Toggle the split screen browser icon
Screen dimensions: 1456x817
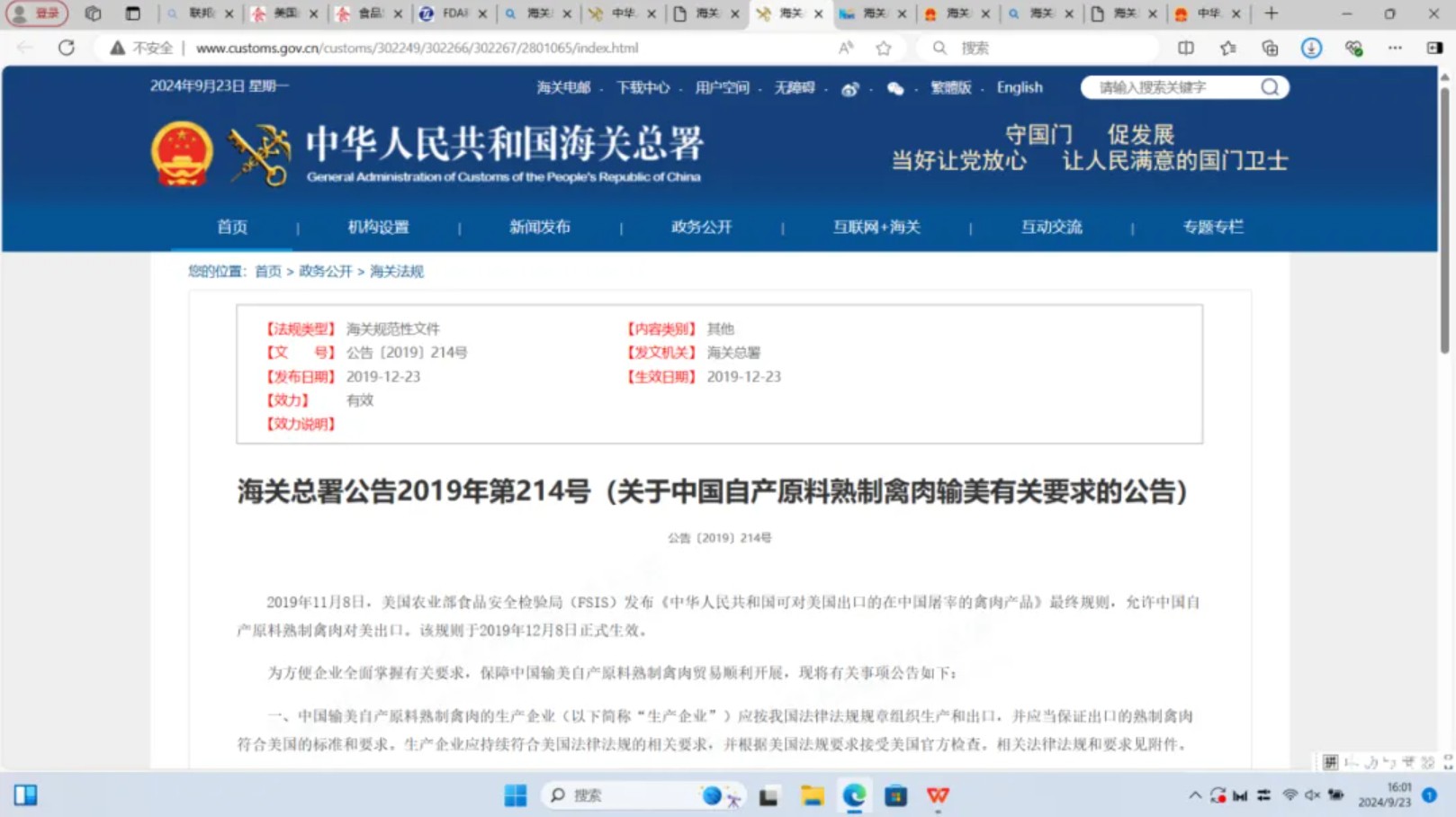coord(1184,48)
